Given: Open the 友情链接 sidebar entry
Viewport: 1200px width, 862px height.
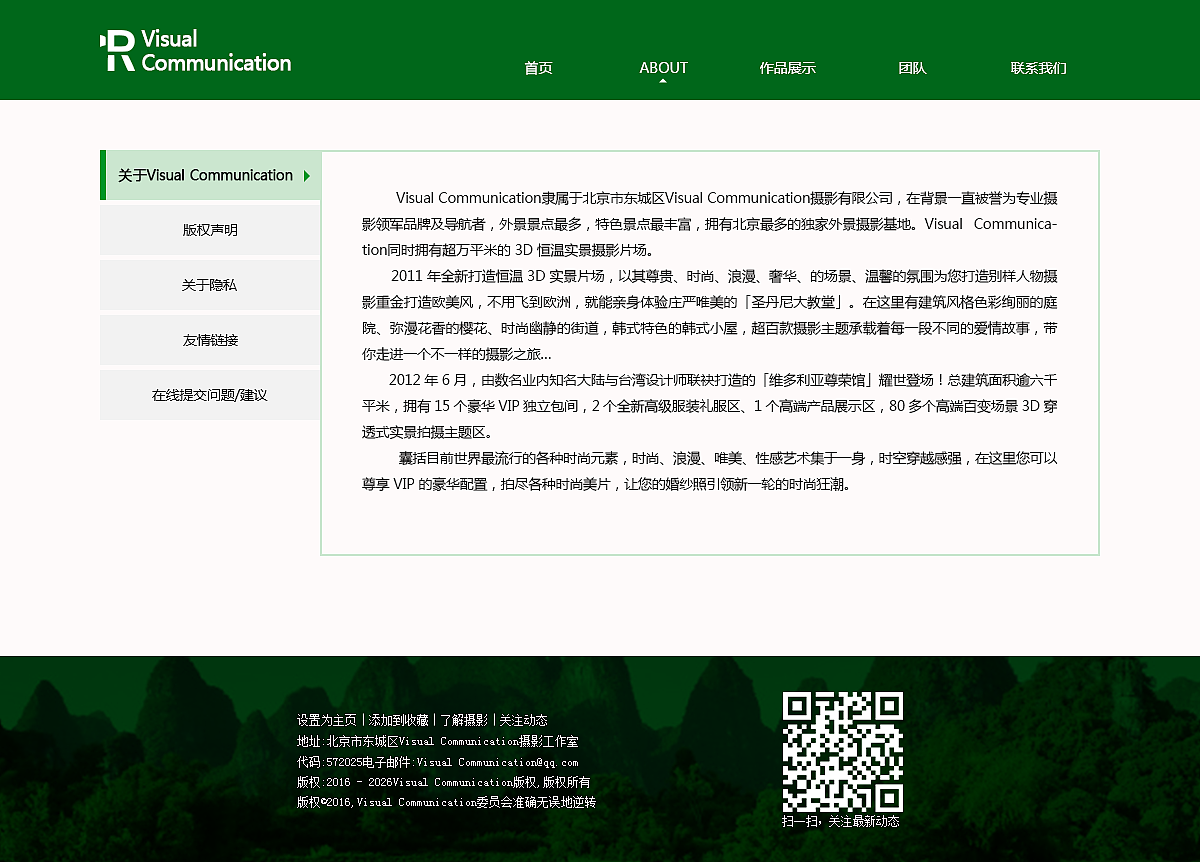Looking at the screenshot, I should pos(210,339).
